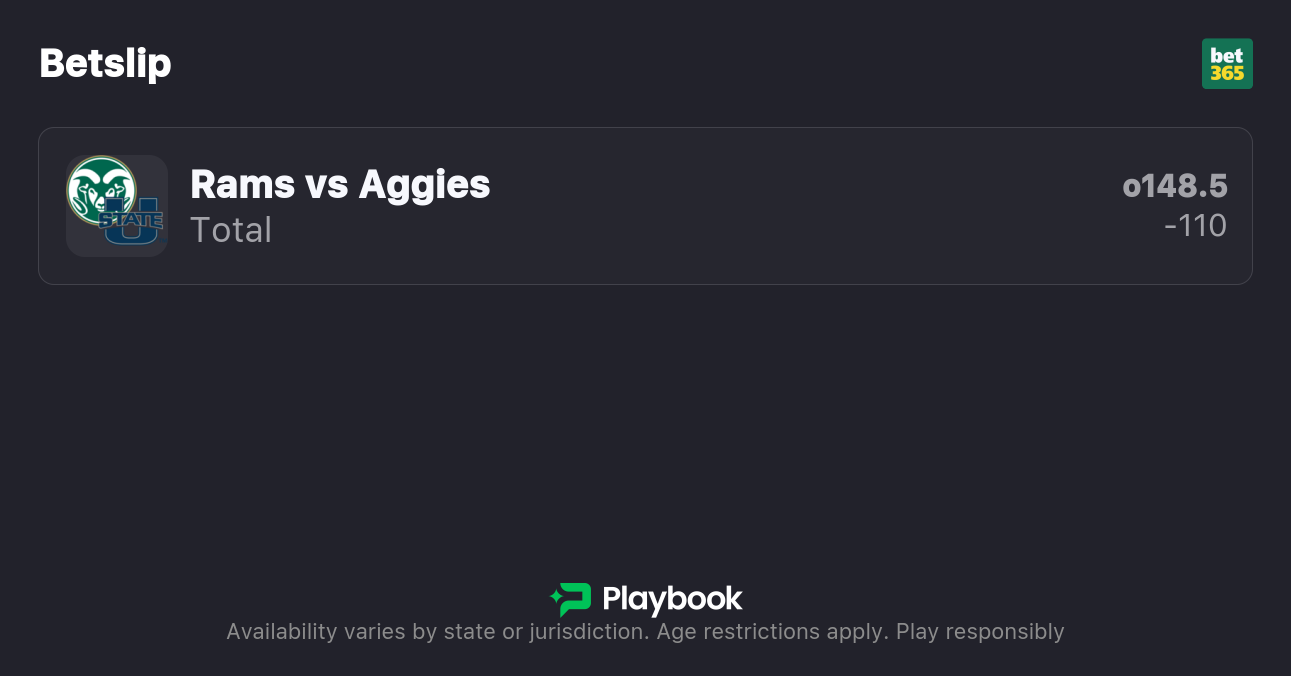The width and height of the screenshot is (1291, 676).
Task: Select the Playbook wordmark text
Action: click(x=672, y=599)
